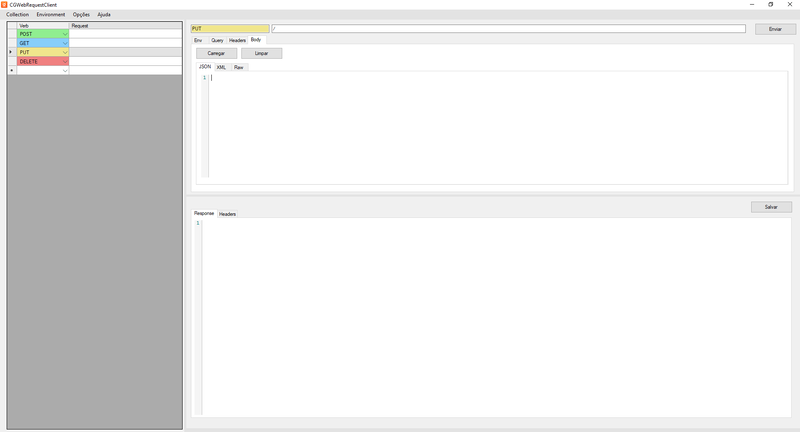Image resolution: width=800 pixels, height=432 pixels.
Task: Click the Salvar button
Action: point(771,207)
